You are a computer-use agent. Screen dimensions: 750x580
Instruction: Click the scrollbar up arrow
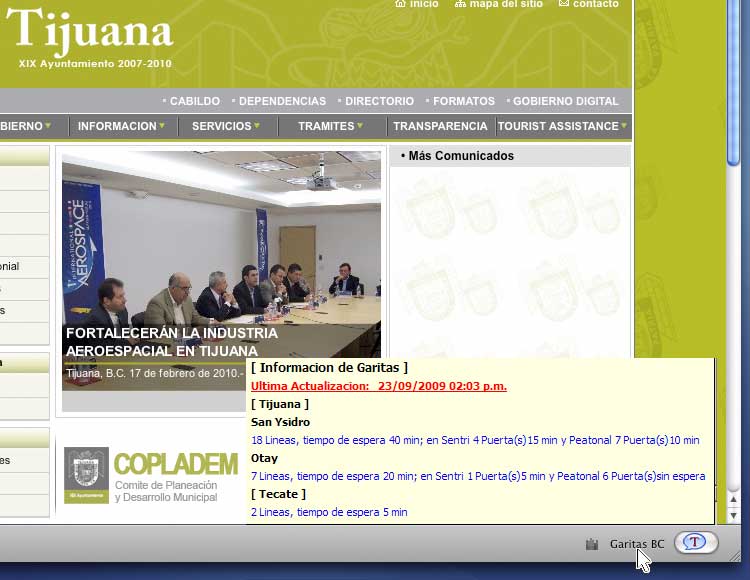click(733, 500)
